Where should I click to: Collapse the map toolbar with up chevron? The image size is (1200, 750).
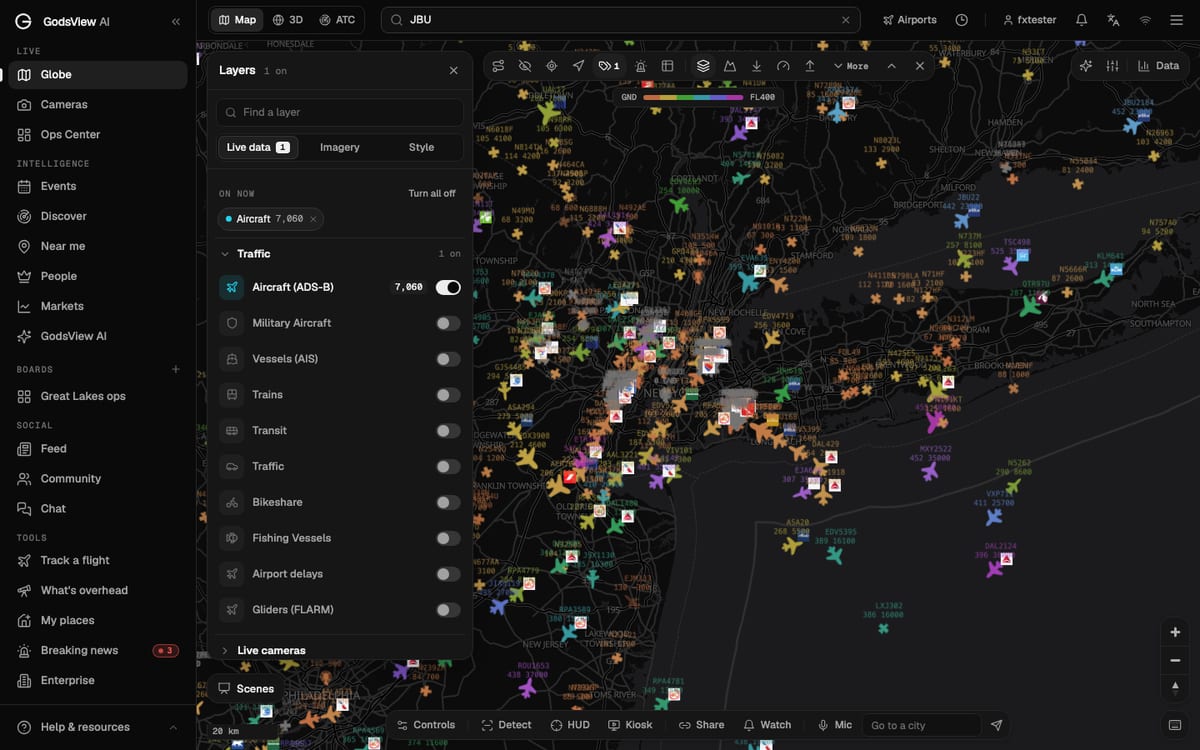[x=891, y=66]
